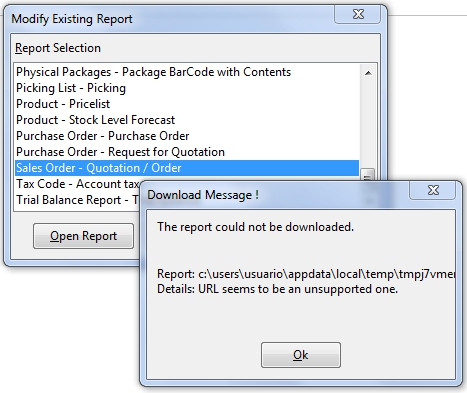Image resolution: width=467 pixels, height=393 pixels.
Task: Click 'Details: URL seems to be an unsupported one.'
Action: (x=277, y=289)
